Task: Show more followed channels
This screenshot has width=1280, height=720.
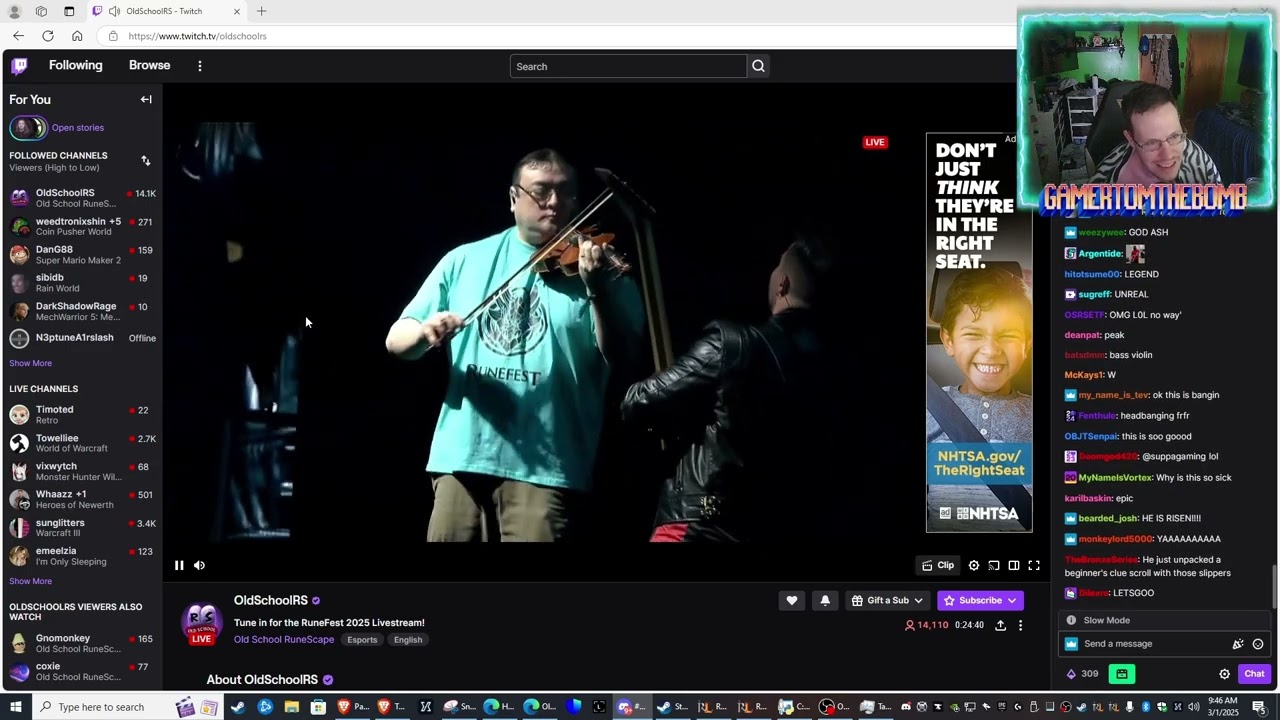Action: point(31,363)
